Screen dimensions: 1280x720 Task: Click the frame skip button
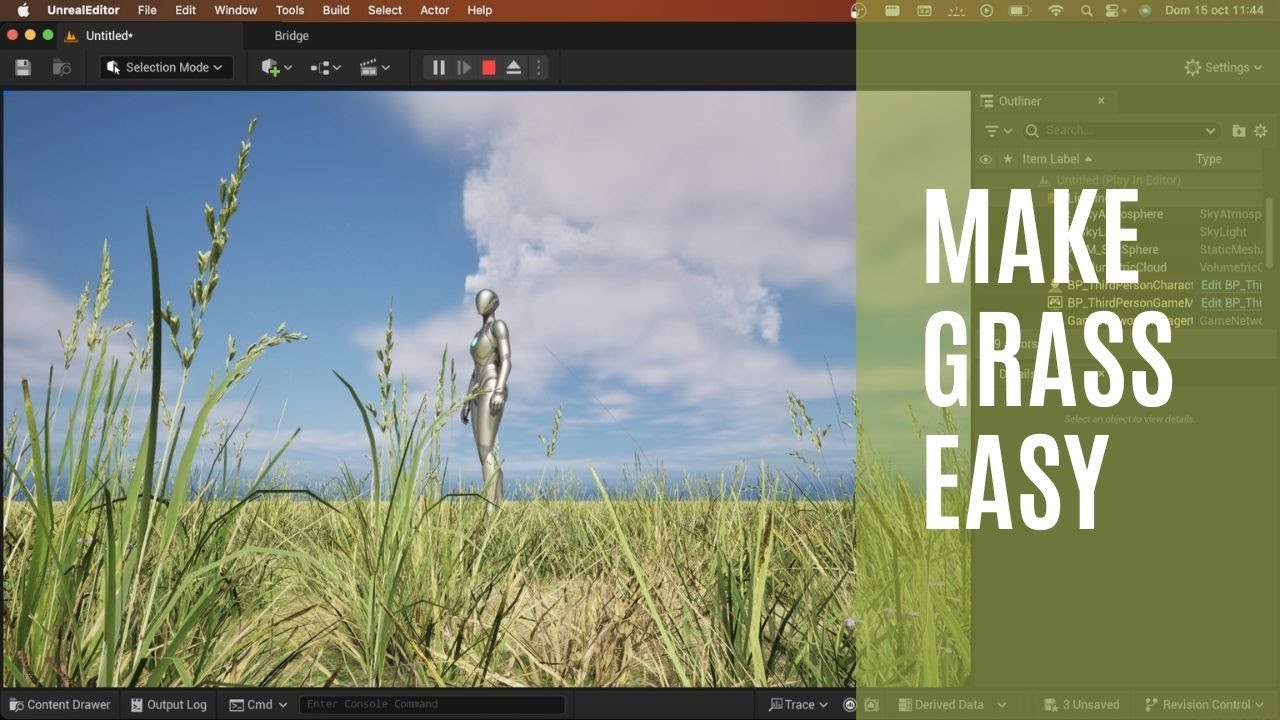pyautogui.click(x=464, y=67)
